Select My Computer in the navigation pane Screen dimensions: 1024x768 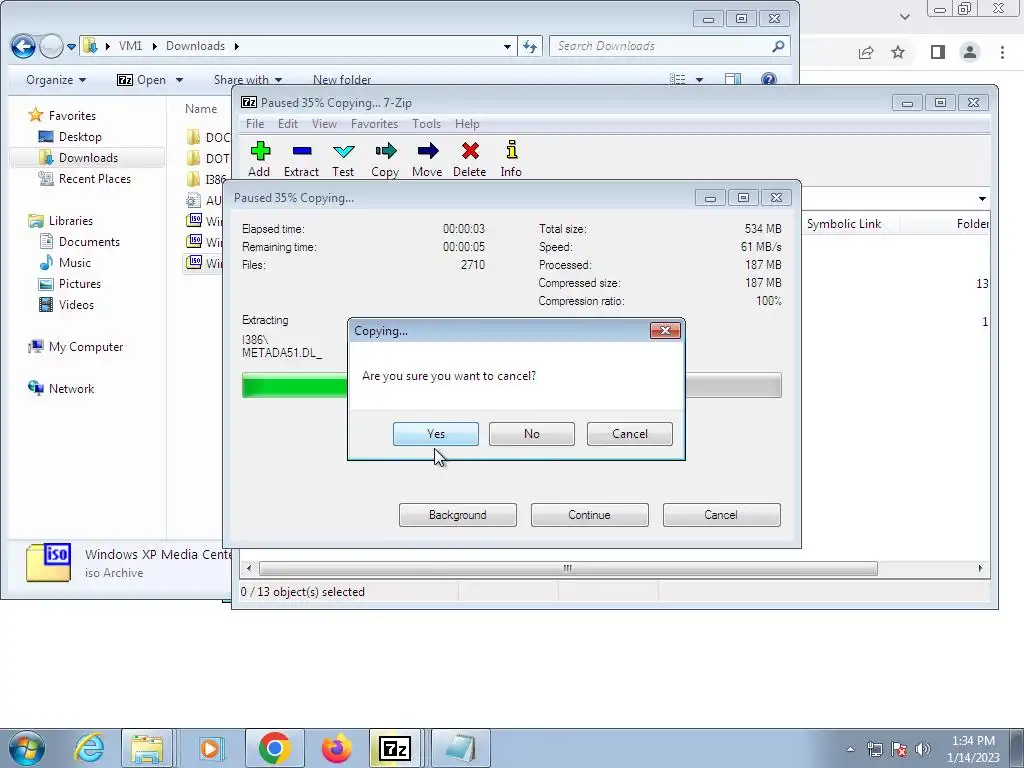(x=76, y=347)
